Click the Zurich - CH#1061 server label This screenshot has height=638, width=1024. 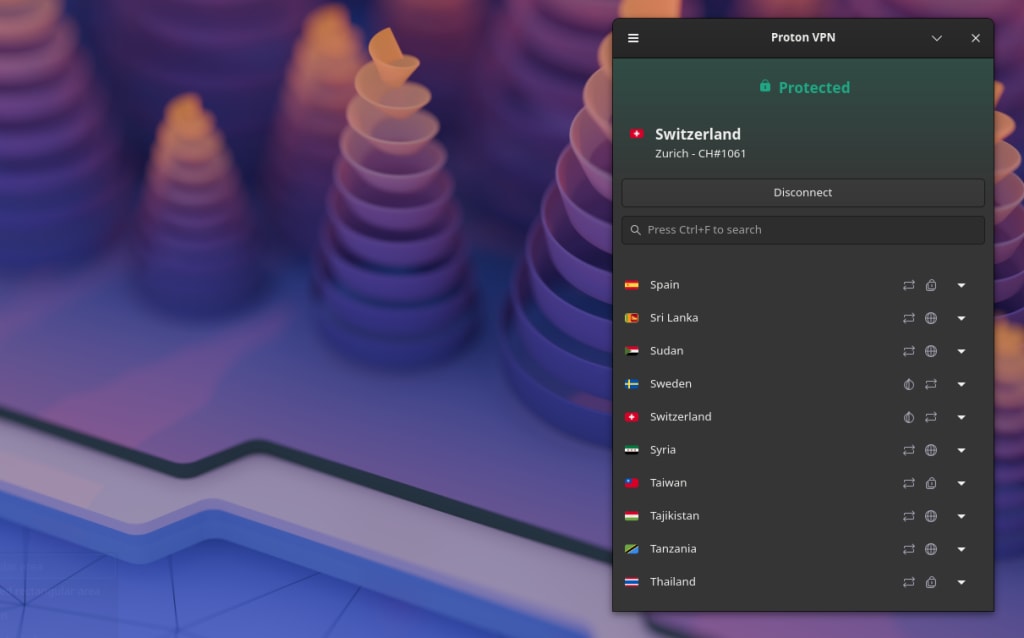700,153
